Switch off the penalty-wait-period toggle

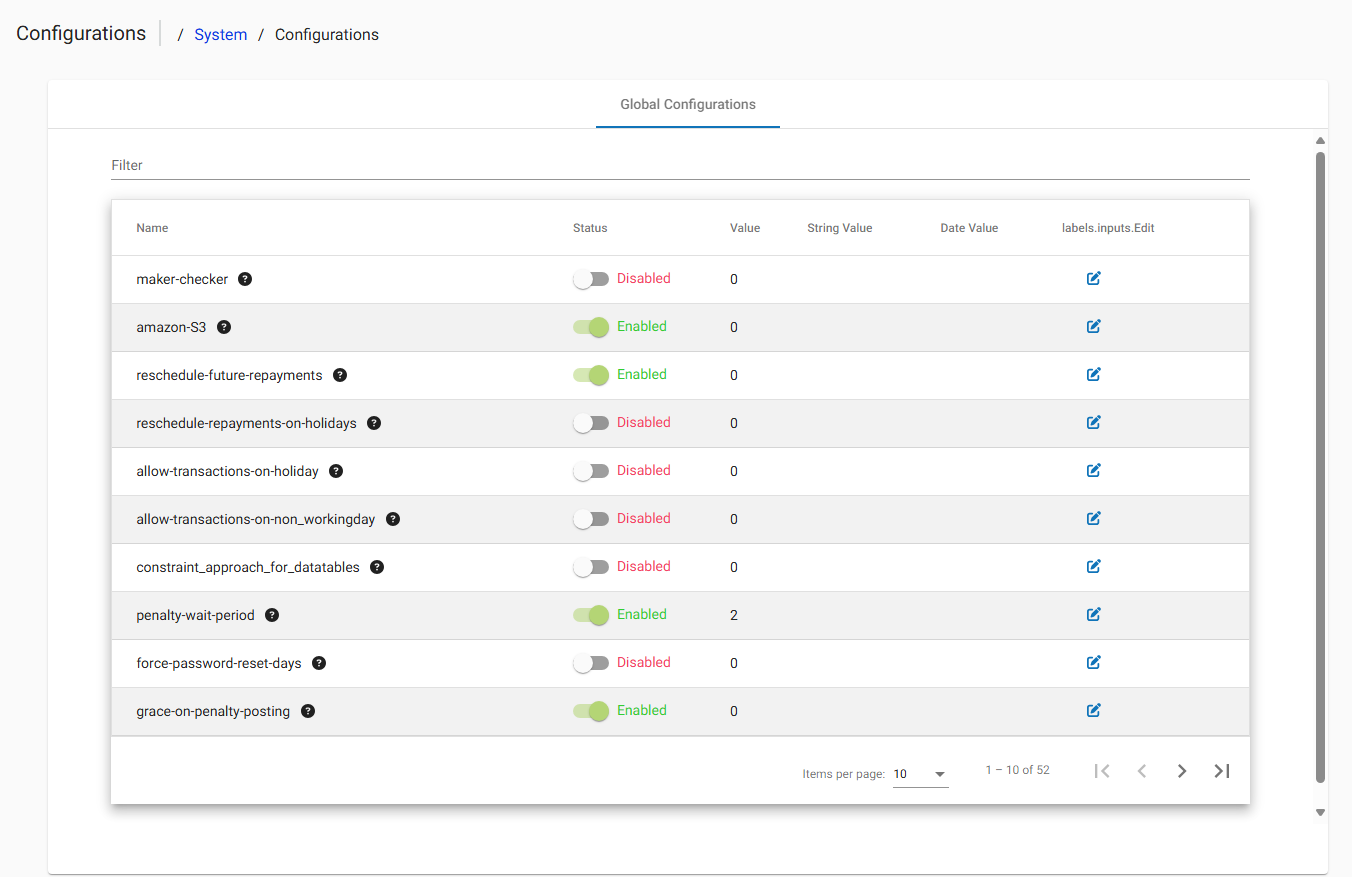tap(591, 615)
